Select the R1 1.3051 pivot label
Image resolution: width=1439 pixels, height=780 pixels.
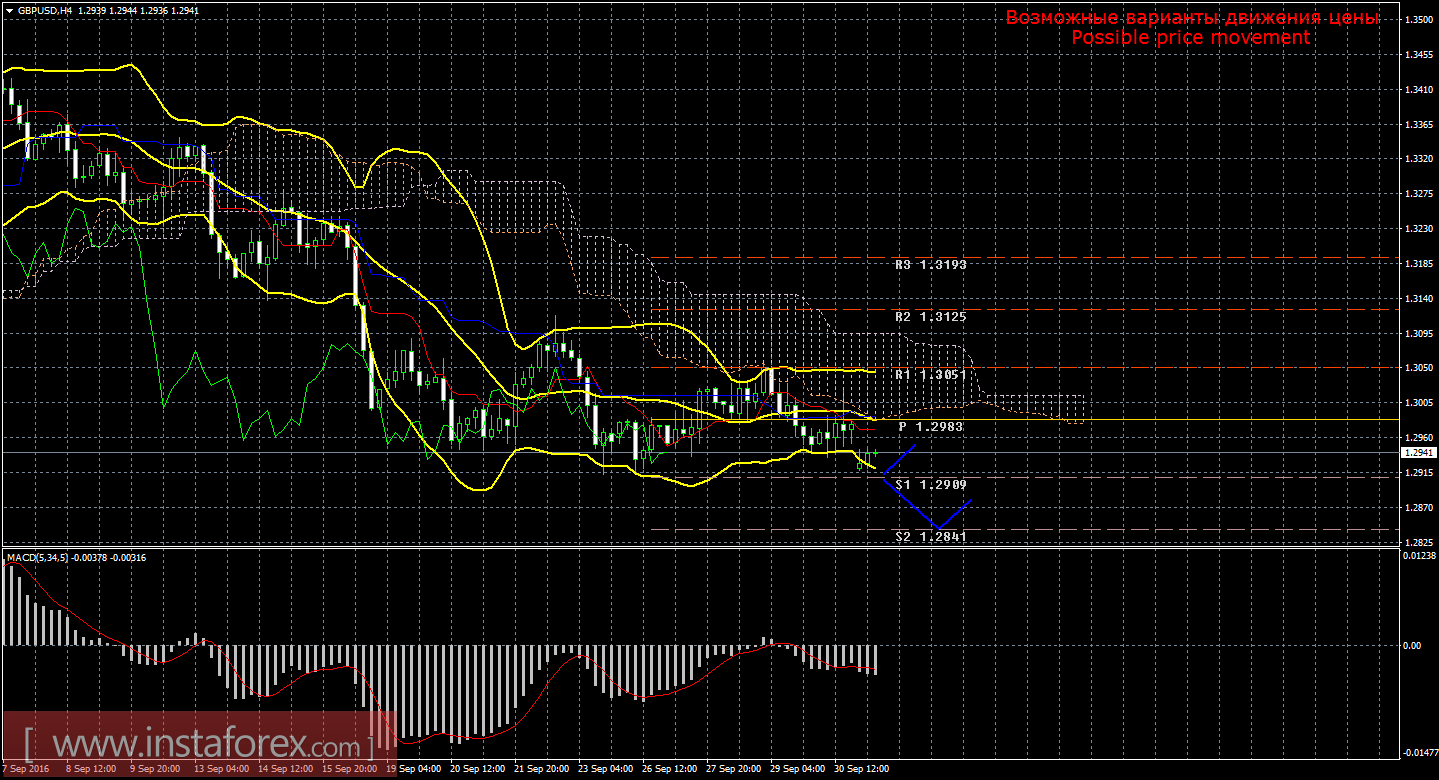(x=930, y=374)
